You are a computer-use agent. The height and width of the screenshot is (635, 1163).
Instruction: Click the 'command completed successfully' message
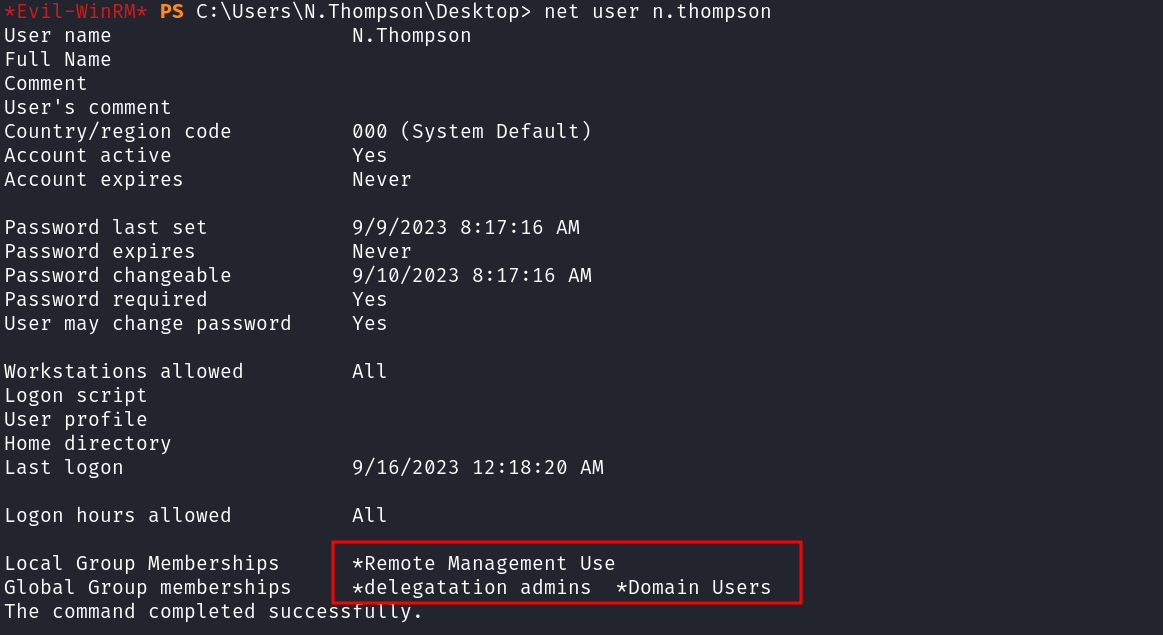tap(213, 612)
